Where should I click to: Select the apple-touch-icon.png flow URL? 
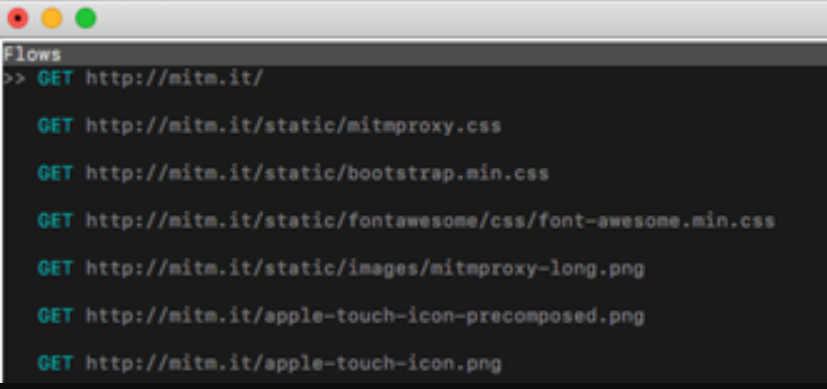pyautogui.click(x=293, y=364)
